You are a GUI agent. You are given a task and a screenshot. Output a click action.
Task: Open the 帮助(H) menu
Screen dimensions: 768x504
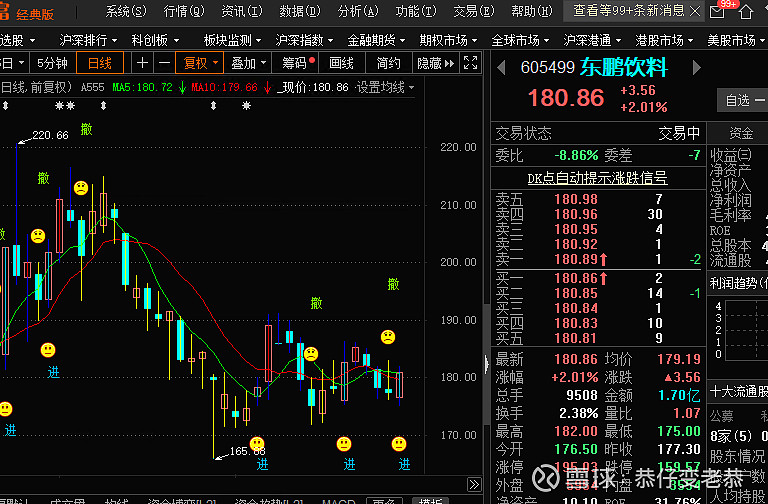(x=531, y=11)
